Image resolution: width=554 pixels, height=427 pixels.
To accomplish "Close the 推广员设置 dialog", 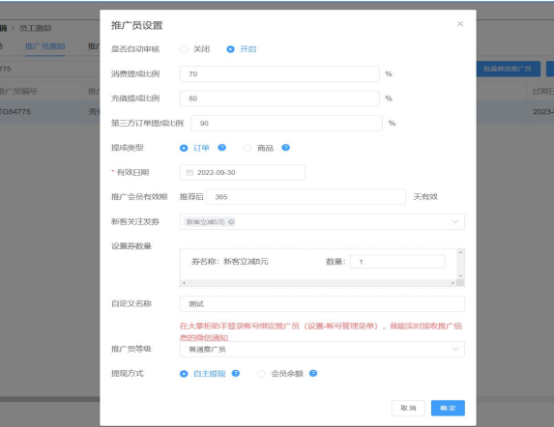I will coord(460,24).
